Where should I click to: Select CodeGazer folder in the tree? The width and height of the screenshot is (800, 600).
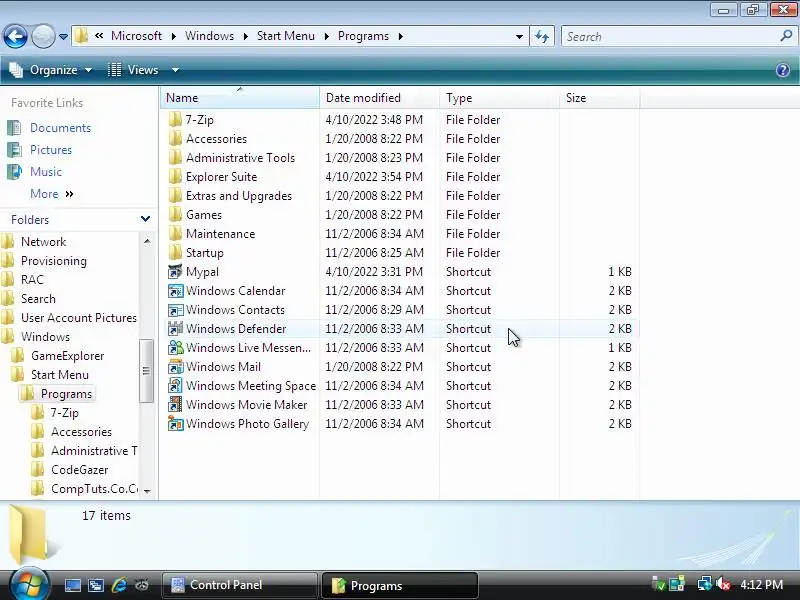(80, 470)
